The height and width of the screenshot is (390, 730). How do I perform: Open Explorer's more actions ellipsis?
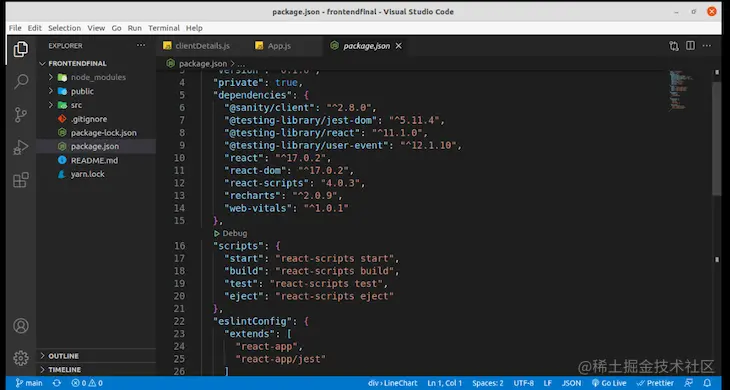point(141,46)
